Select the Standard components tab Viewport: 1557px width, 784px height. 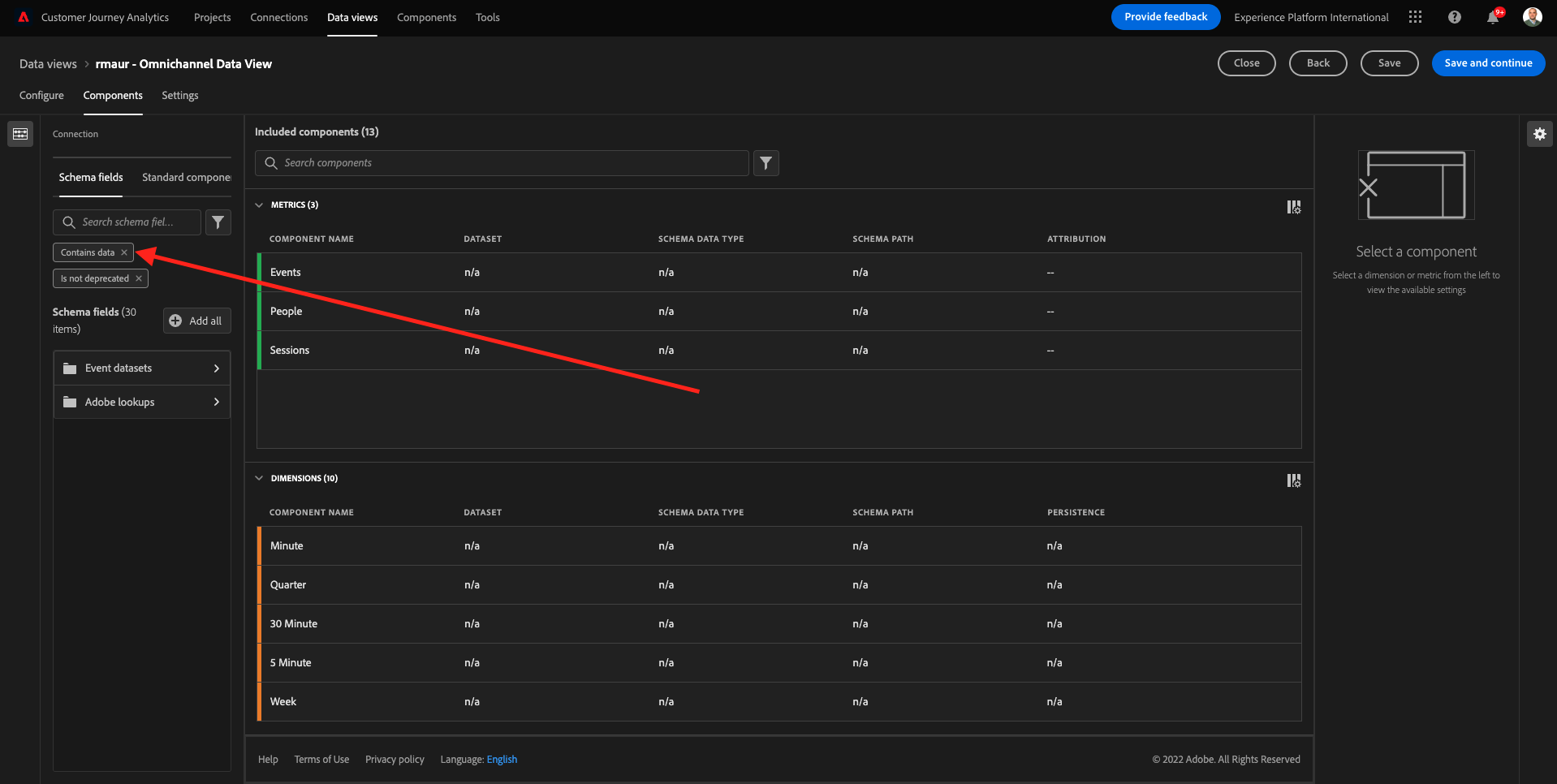(187, 177)
